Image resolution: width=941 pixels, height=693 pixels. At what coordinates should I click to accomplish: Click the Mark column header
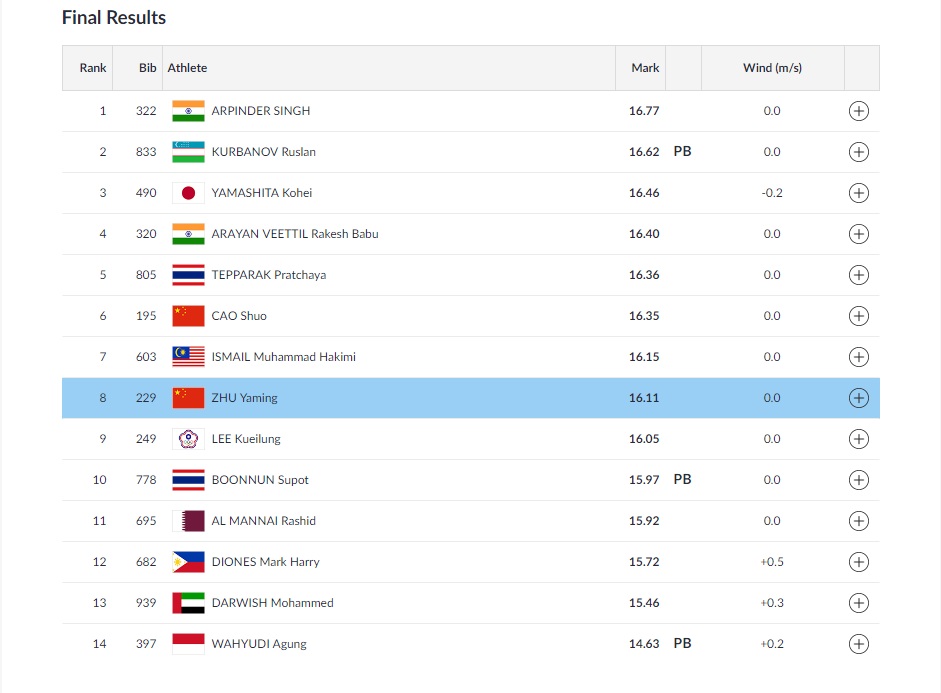coord(645,68)
